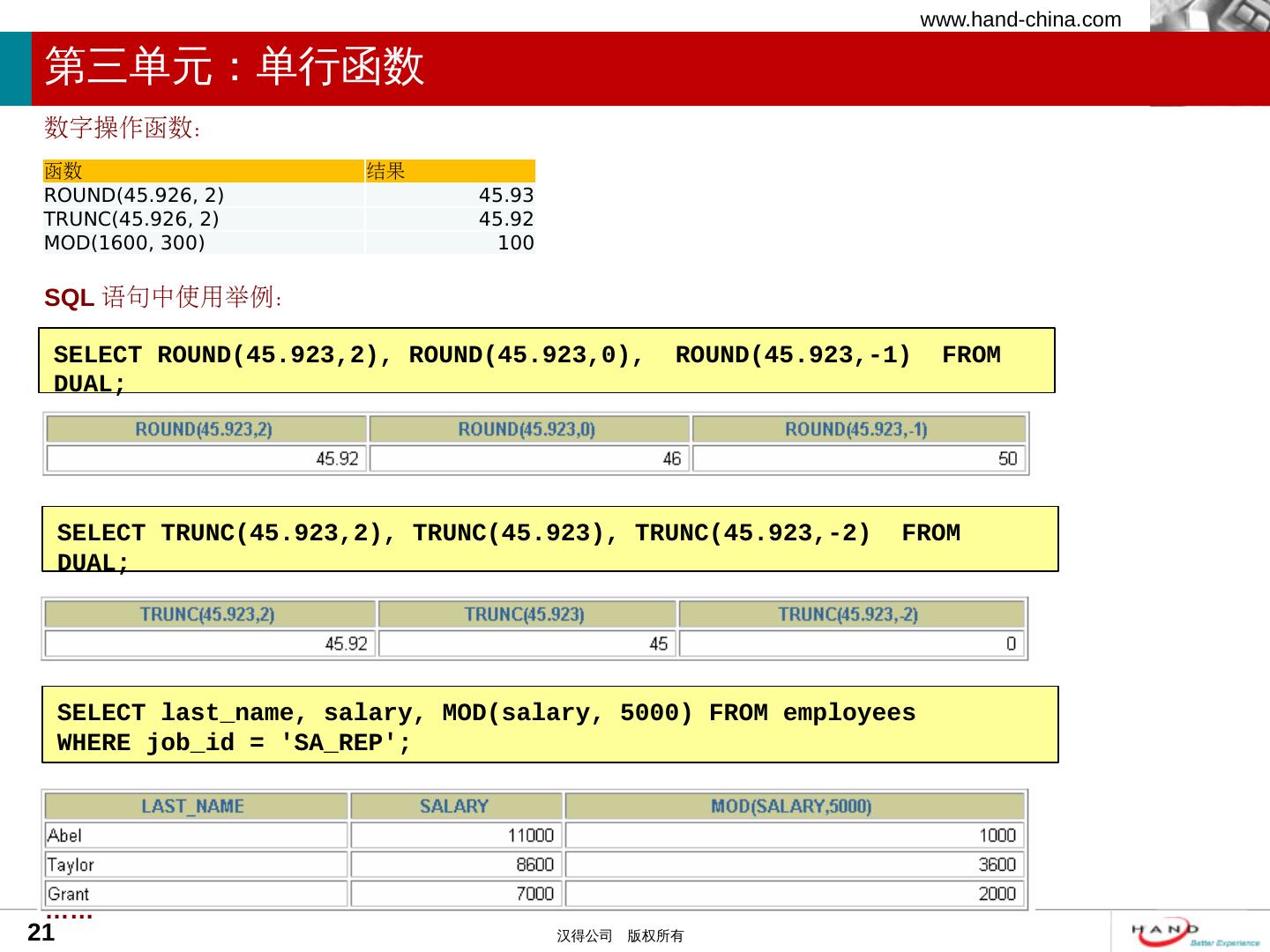Viewport: 1270px width, 952px height.
Task: Select the 结果 table header cell
Action: [x=450, y=171]
